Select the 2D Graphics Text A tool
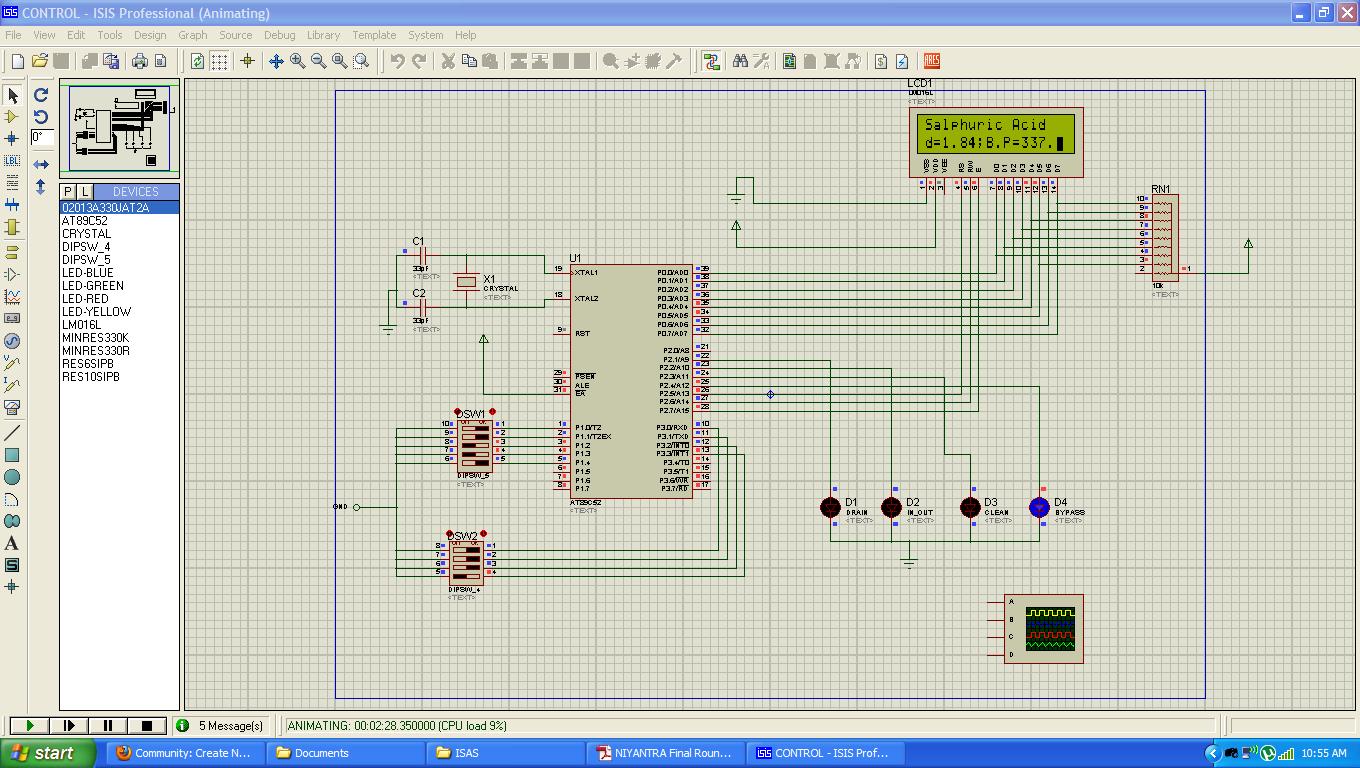This screenshot has width=1360, height=768. (x=12, y=543)
